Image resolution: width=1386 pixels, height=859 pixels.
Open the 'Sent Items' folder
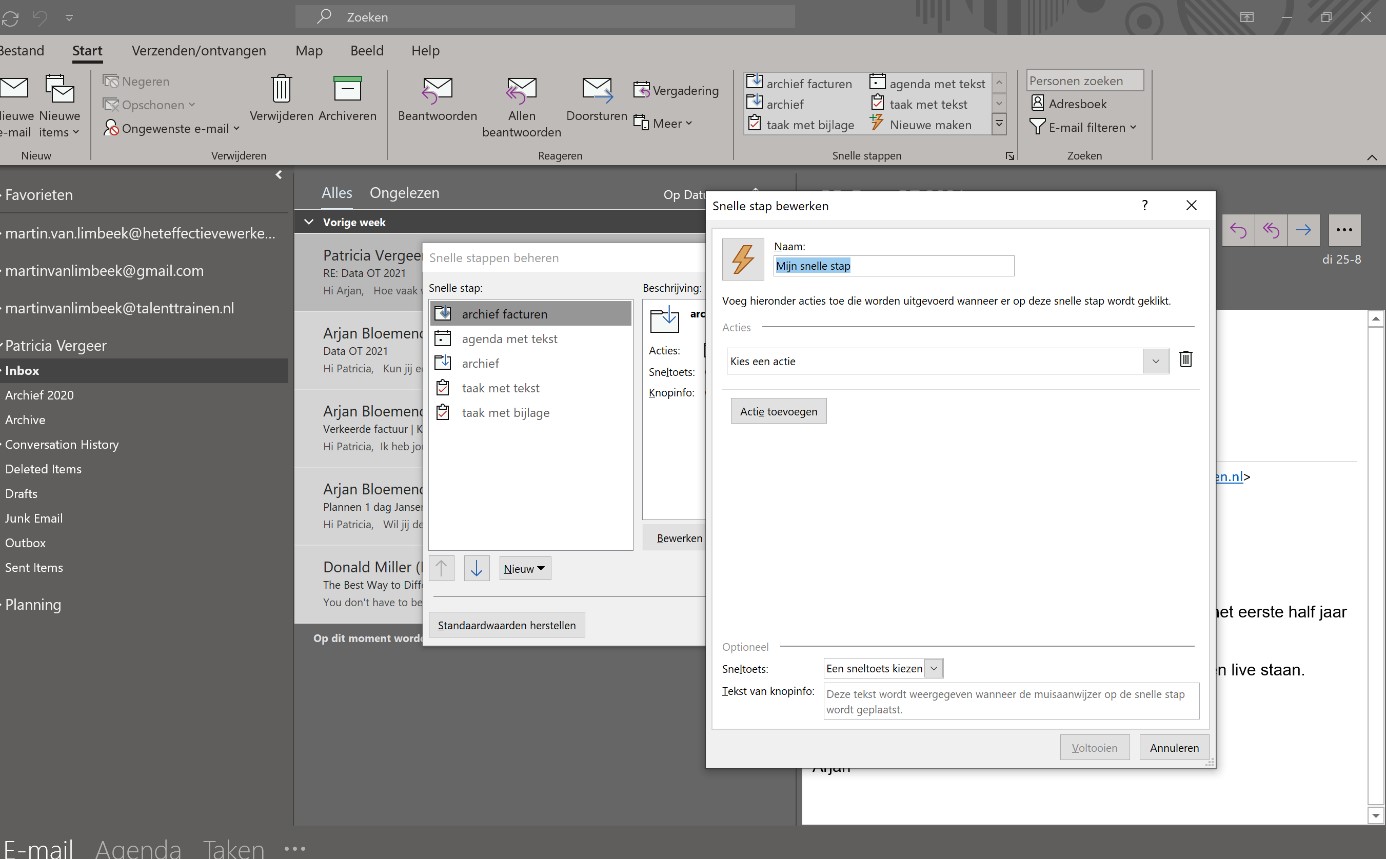[34, 567]
